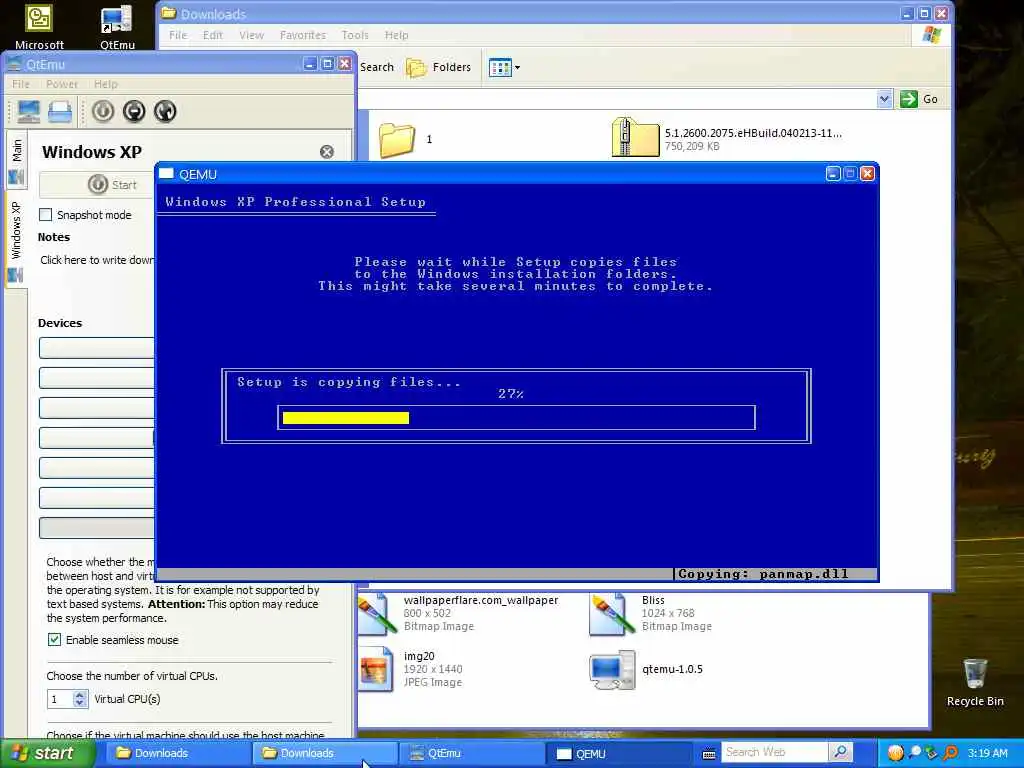Click the Search button in Downloads toolbar
The height and width of the screenshot is (768, 1024).
[x=377, y=67]
